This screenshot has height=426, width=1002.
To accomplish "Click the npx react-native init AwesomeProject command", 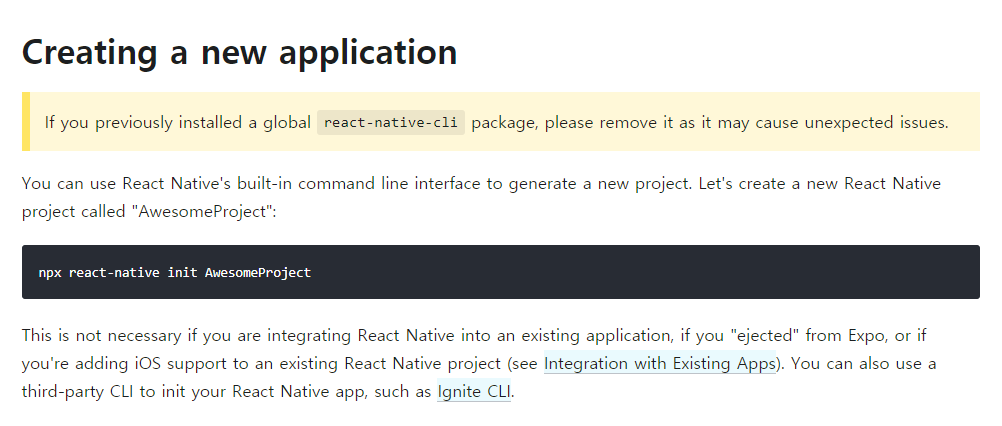I will point(174,273).
